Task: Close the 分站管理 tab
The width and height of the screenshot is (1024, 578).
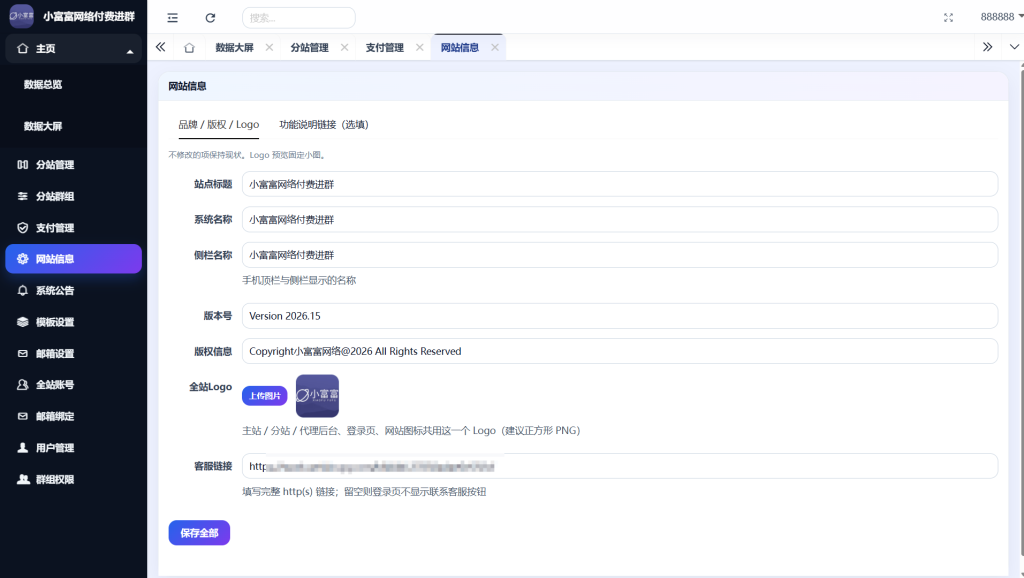Action: pyautogui.click(x=344, y=48)
